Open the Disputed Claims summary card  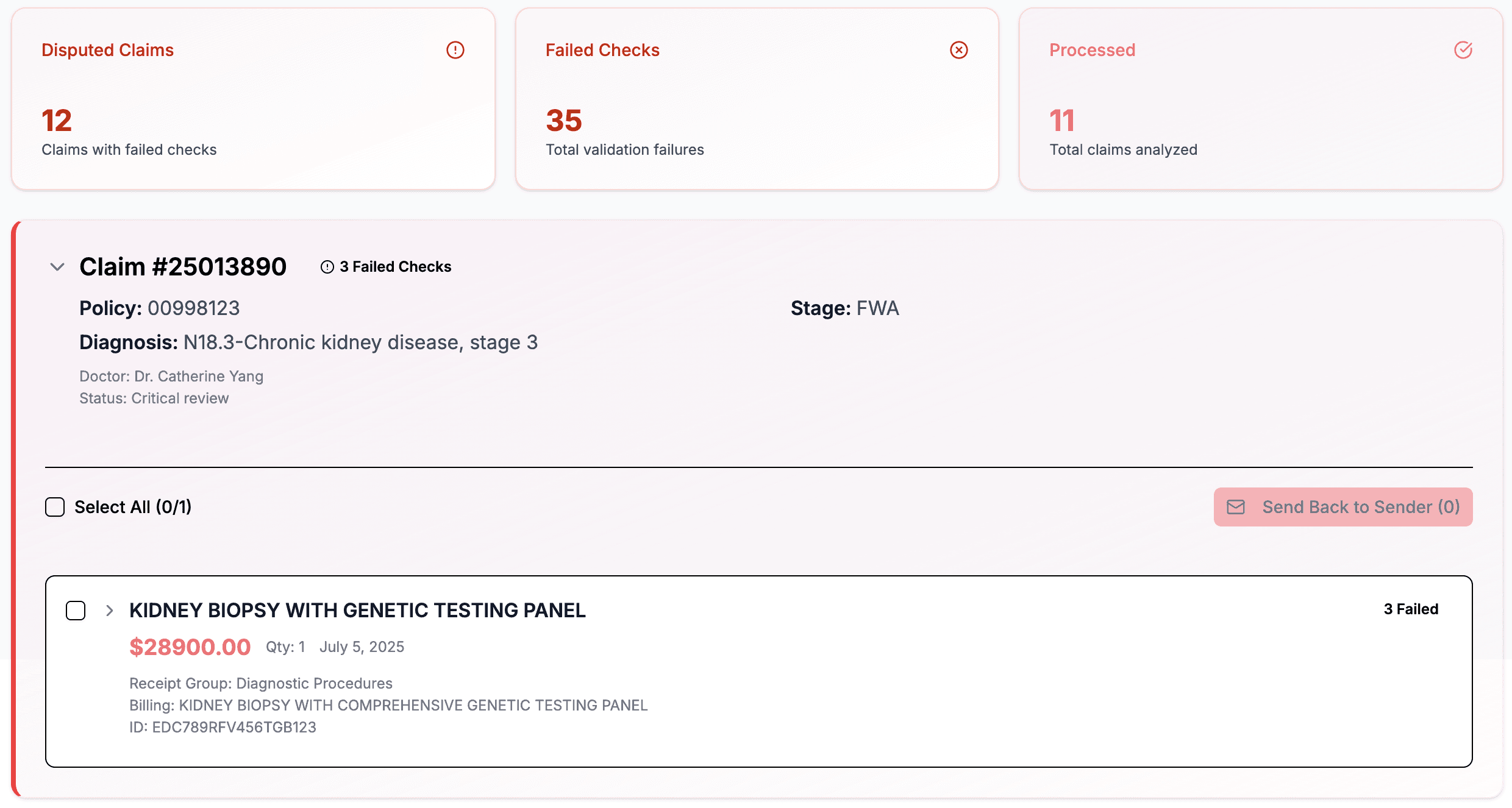click(253, 99)
